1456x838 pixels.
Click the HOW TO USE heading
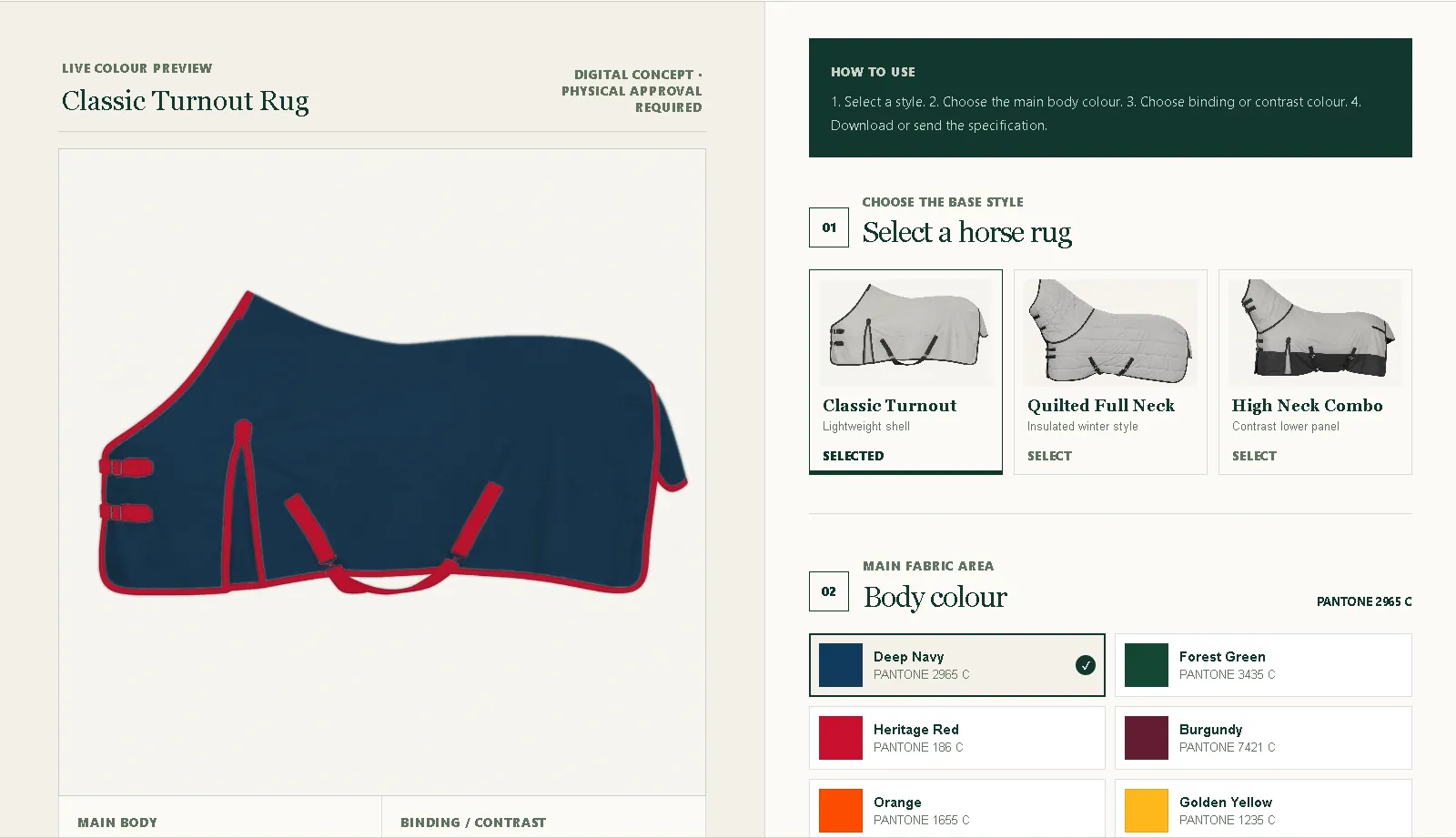(x=873, y=72)
